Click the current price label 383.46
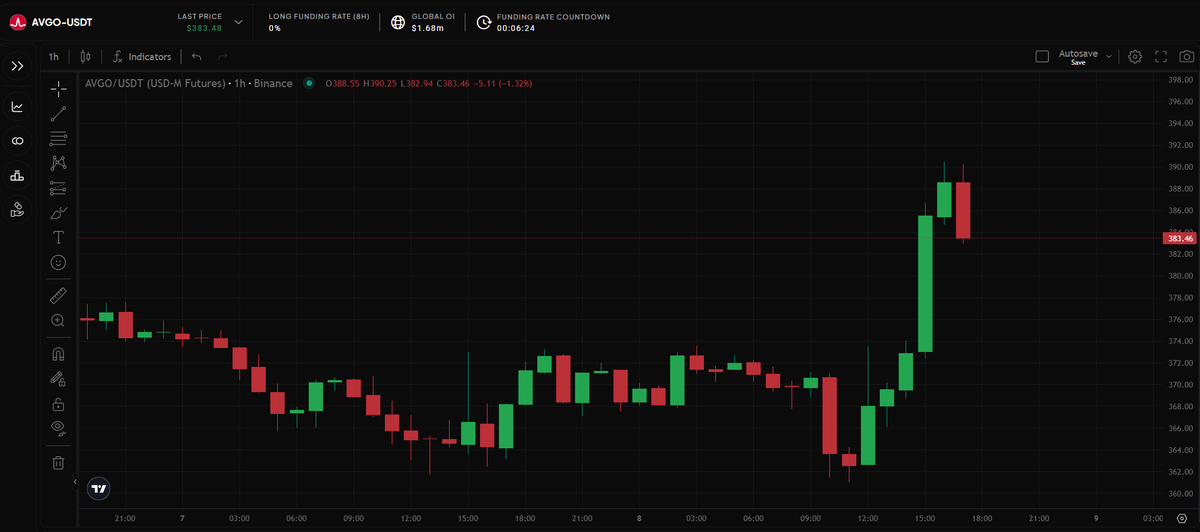Viewport: 1200px width, 532px height. pos(1180,238)
